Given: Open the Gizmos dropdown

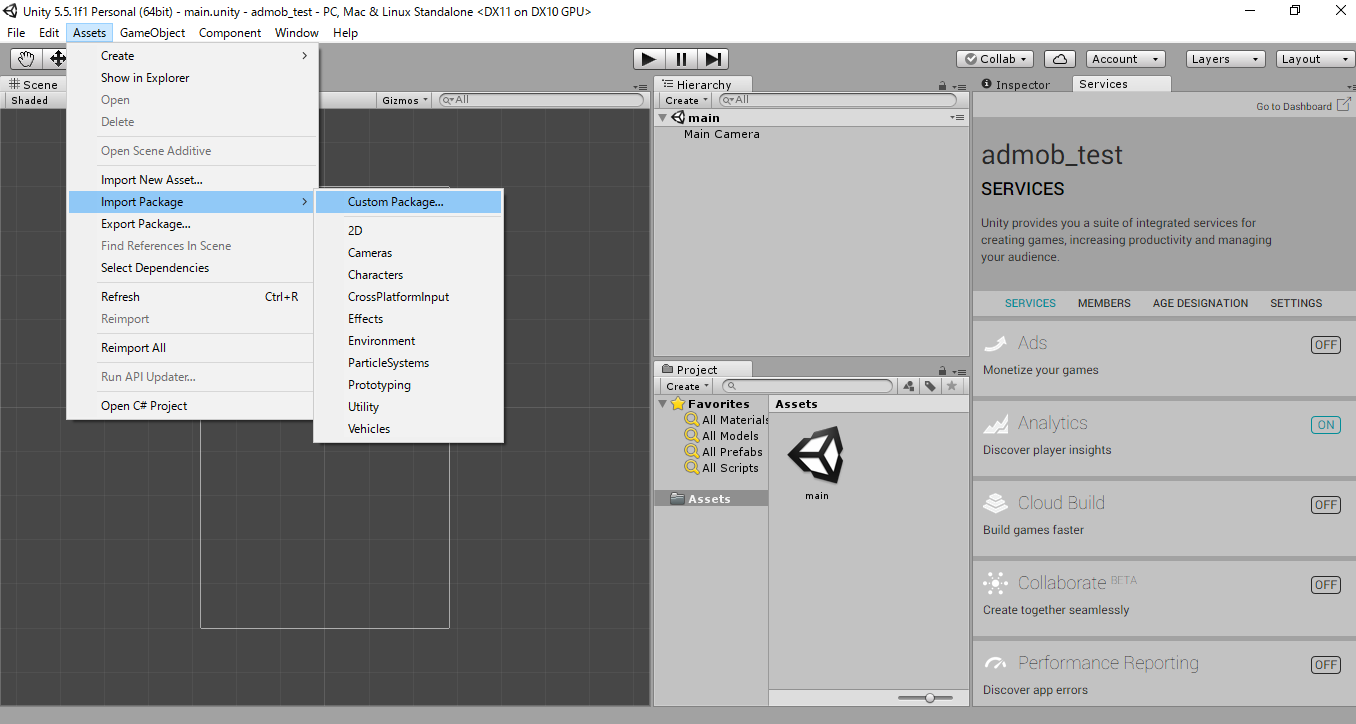Looking at the screenshot, I should (x=404, y=99).
